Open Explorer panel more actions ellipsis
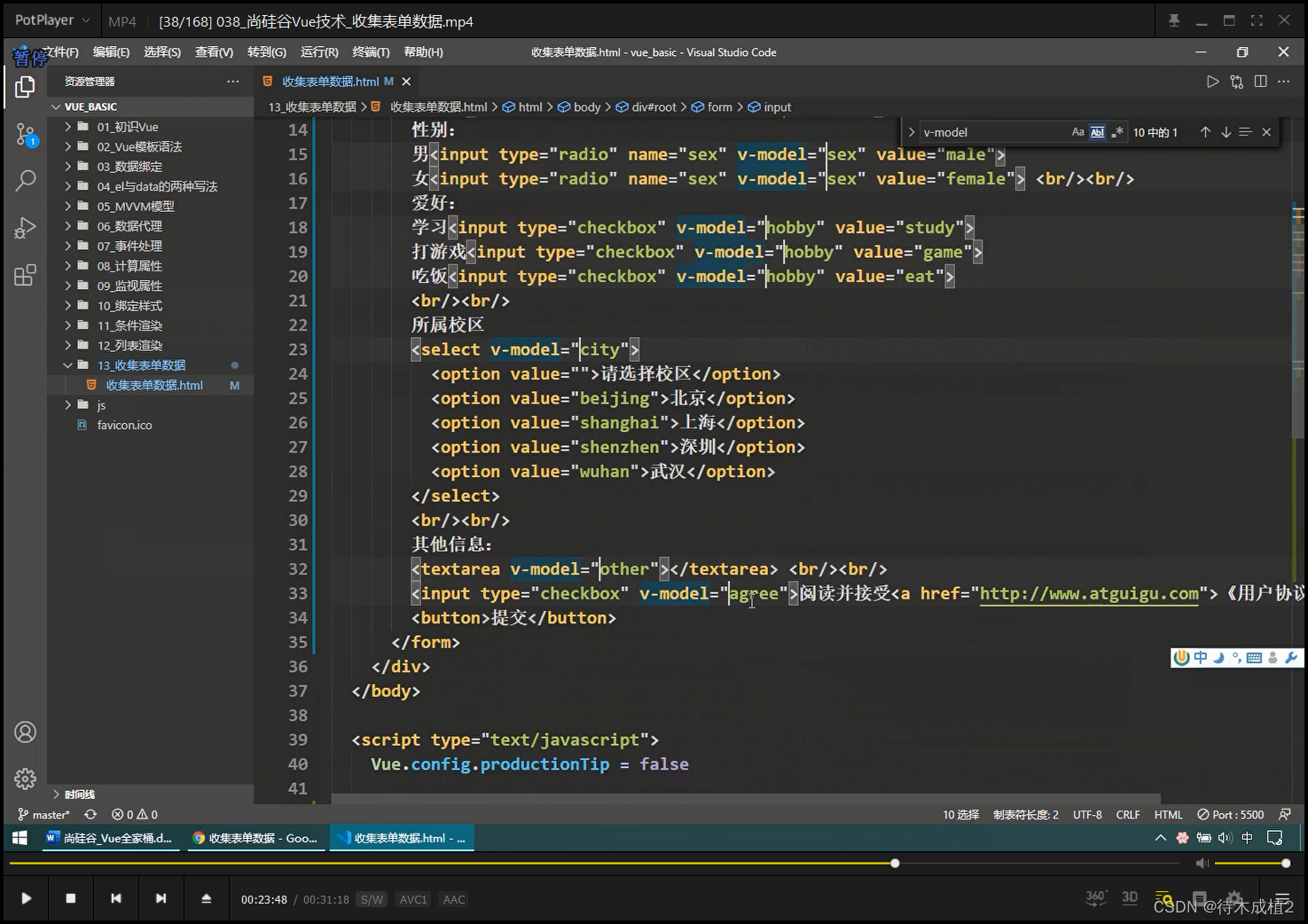The image size is (1308, 924). [232, 82]
